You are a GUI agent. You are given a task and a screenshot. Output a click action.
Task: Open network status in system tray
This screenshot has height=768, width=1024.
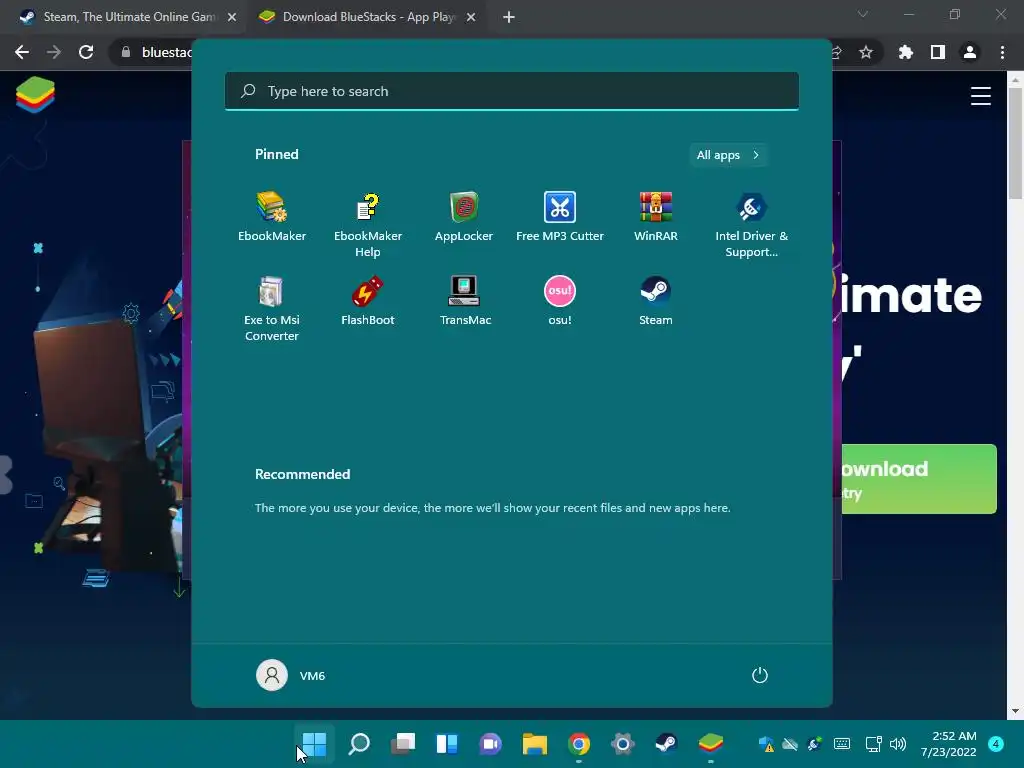[x=873, y=744]
